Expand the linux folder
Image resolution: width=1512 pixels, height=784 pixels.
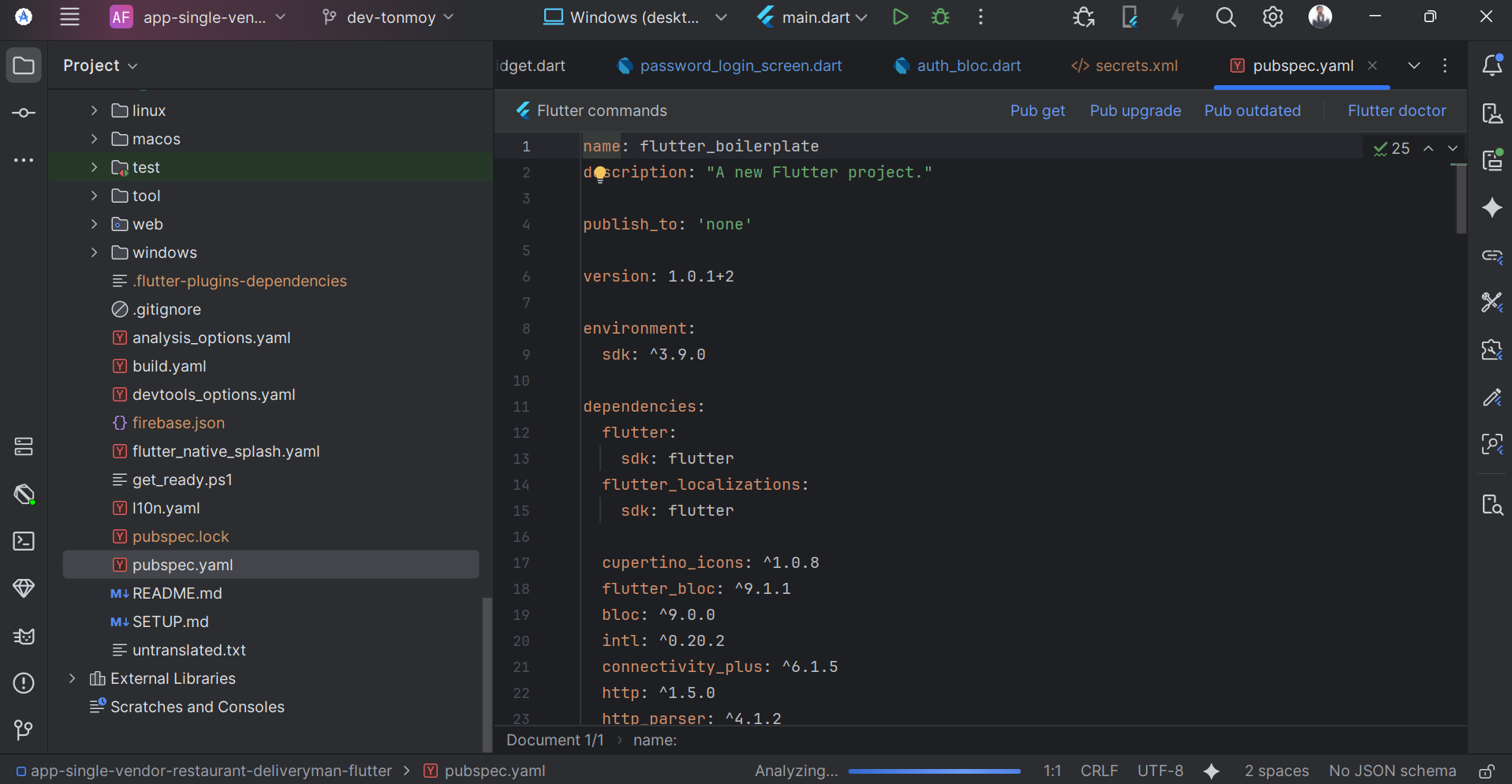94,110
